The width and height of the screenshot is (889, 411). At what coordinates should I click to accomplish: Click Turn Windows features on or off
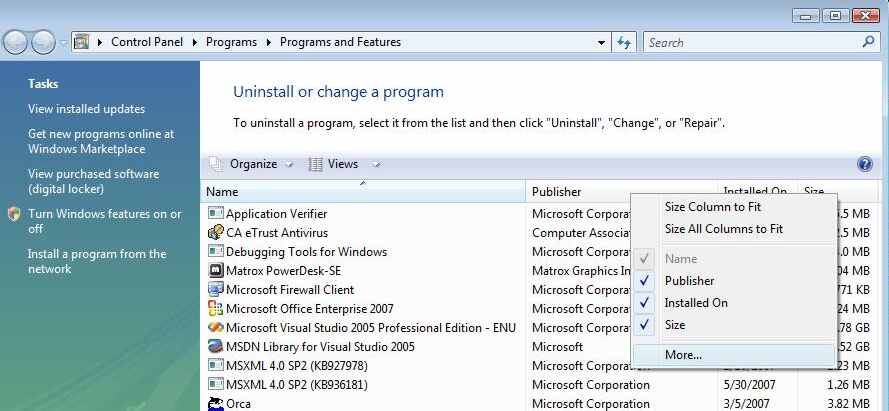click(104, 221)
